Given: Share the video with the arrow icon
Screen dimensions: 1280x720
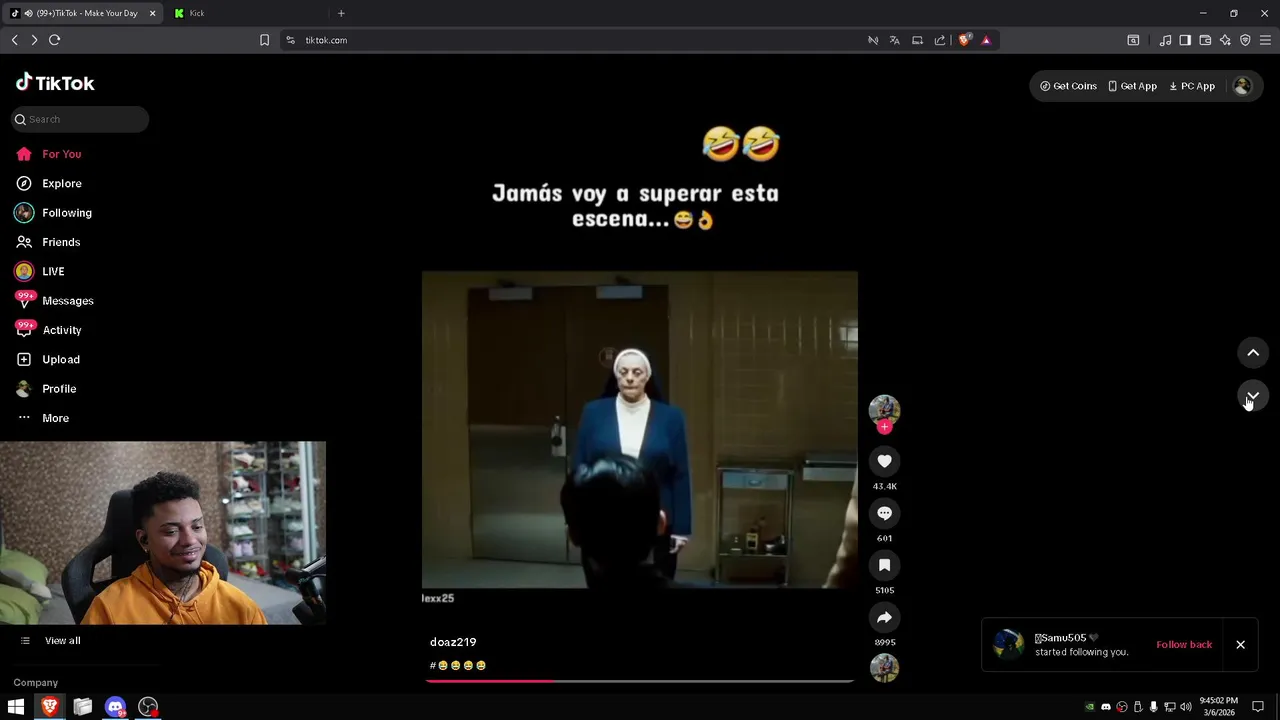Looking at the screenshot, I should [x=884, y=617].
